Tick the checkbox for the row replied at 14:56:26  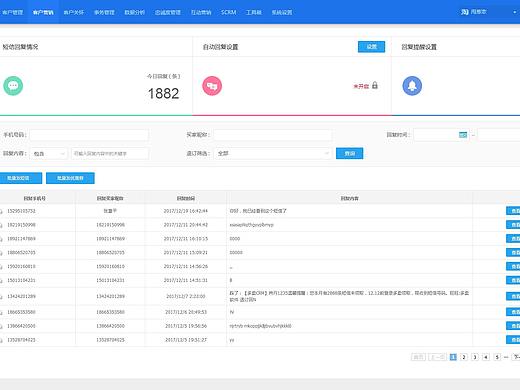click(x=1, y=266)
